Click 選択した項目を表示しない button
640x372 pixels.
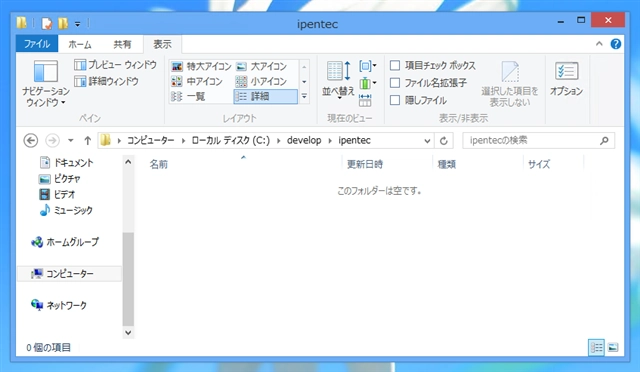tap(509, 84)
